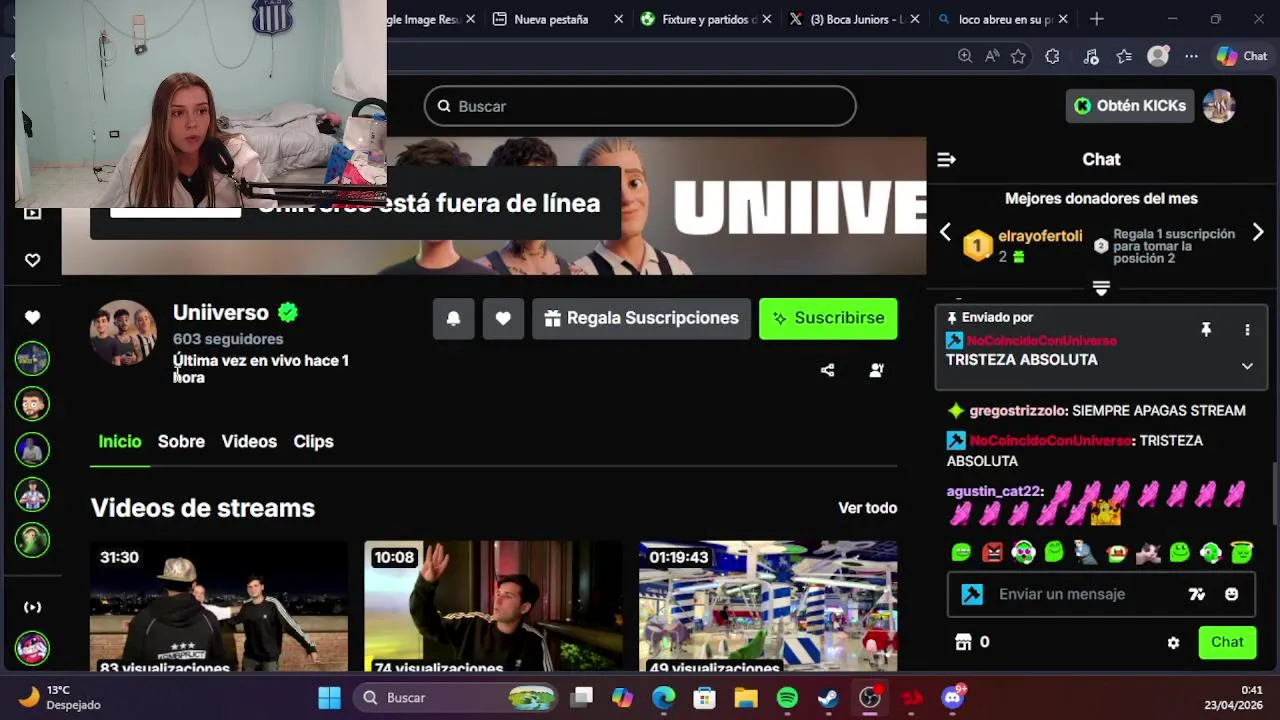1280x720 pixels.
Task: Add page to favorites with star icon
Action: click(x=1018, y=57)
